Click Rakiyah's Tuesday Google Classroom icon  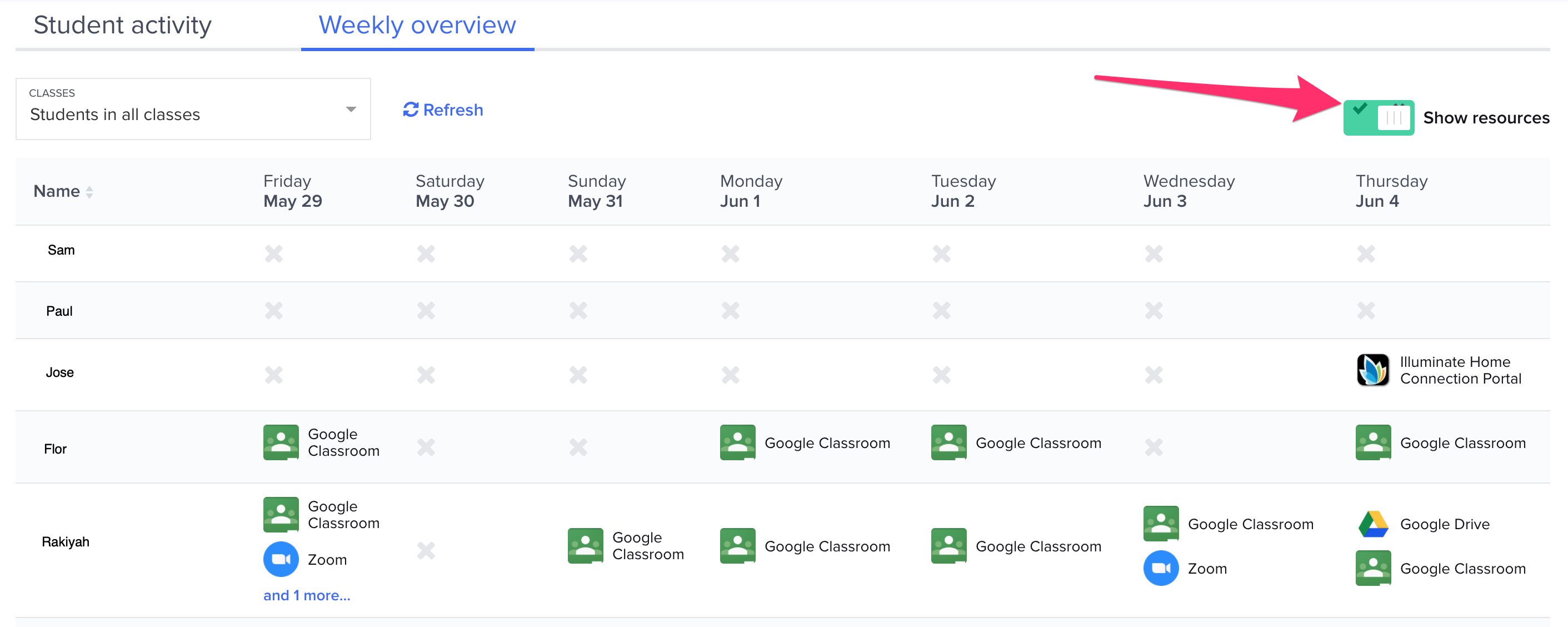[x=948, y=546]
